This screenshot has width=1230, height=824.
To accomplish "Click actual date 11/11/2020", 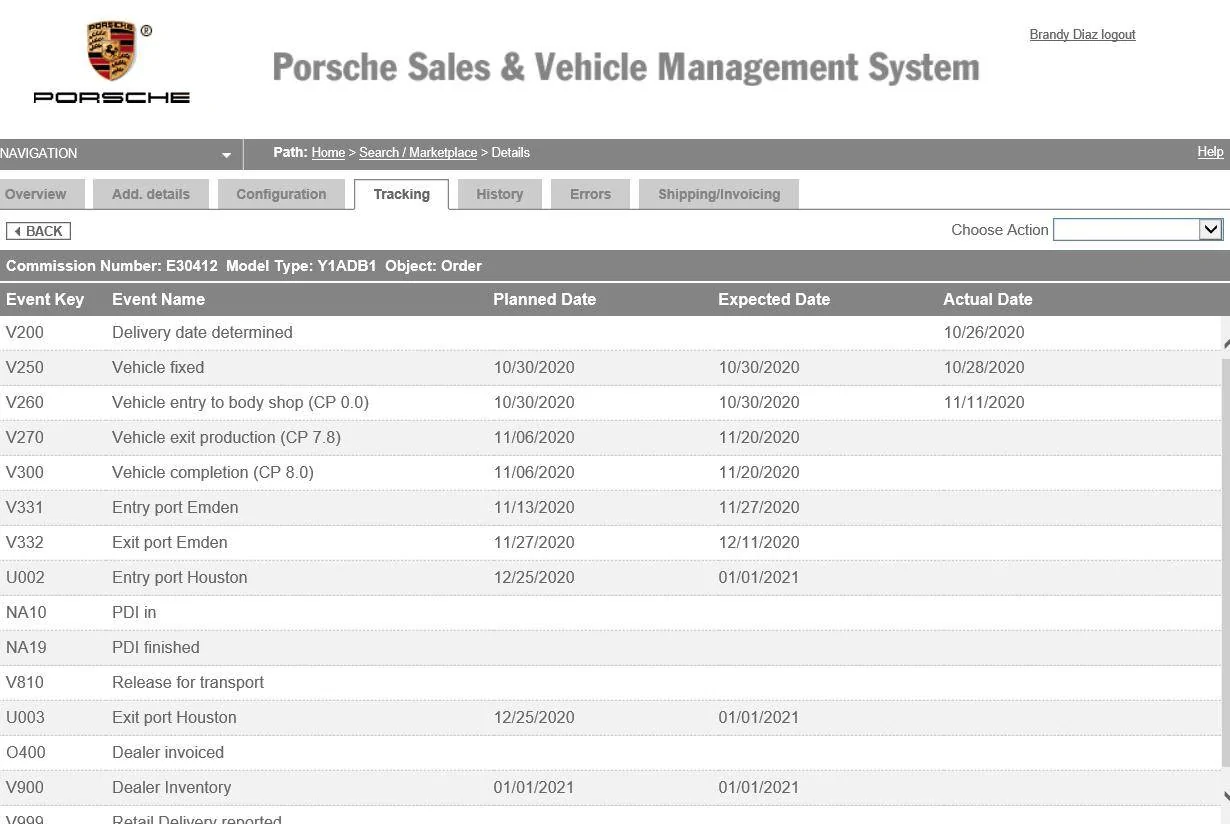I will pos(984,402).
